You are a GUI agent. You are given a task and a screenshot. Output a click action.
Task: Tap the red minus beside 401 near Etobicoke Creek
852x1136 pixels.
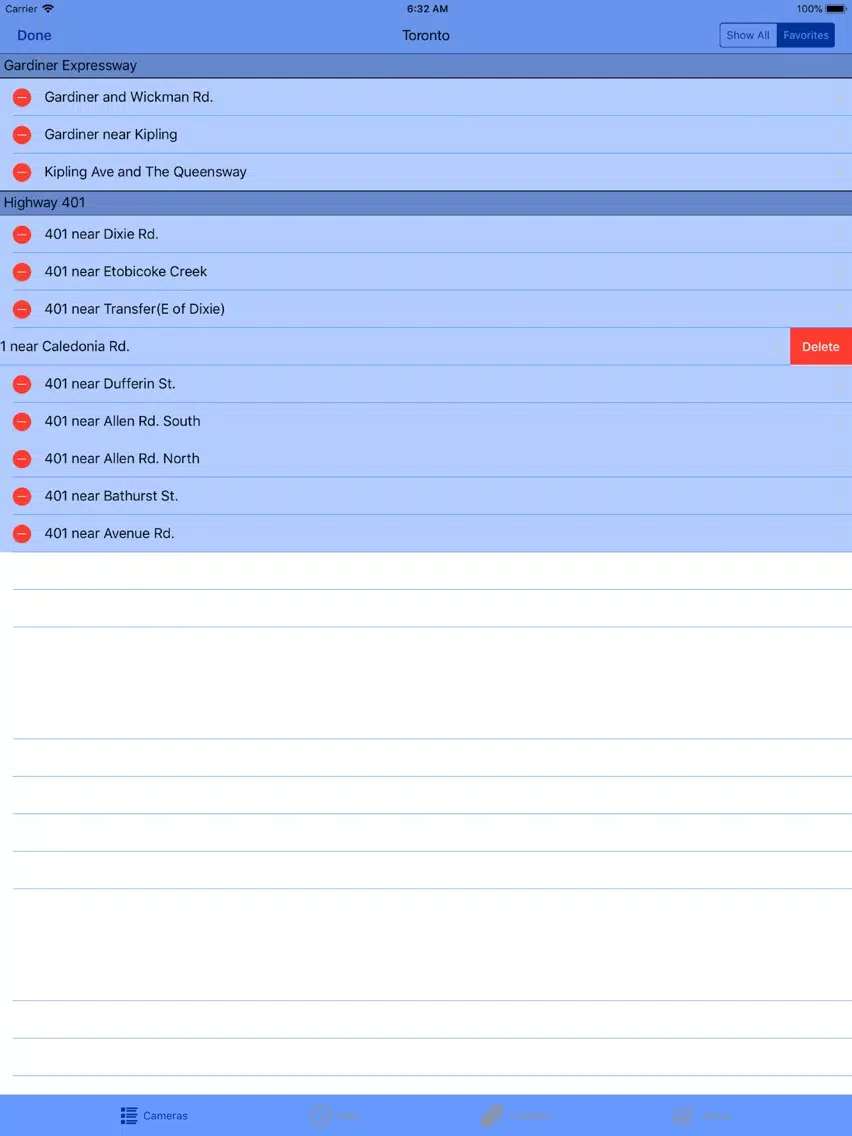[x=22, y=272]
